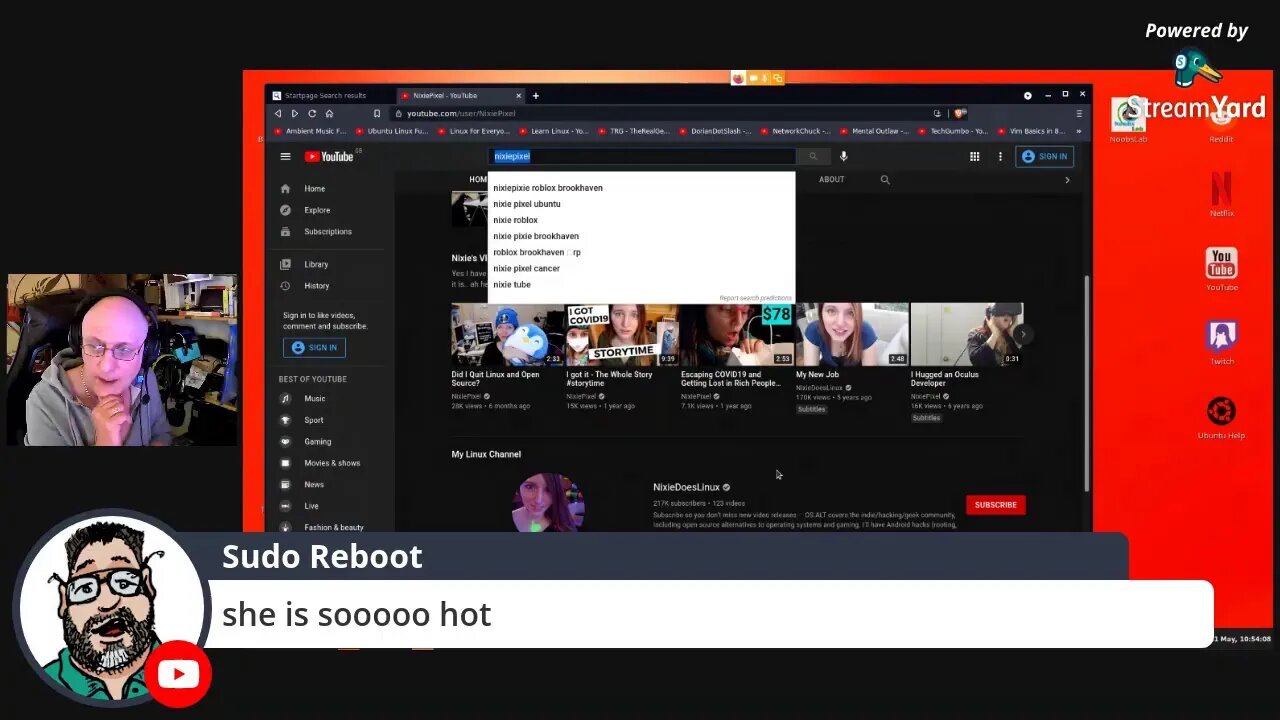Open 'Ubuntu Linux Fu...' bookmark
1280x720 pixels.
pyautogui.click(x=391, y=131)
